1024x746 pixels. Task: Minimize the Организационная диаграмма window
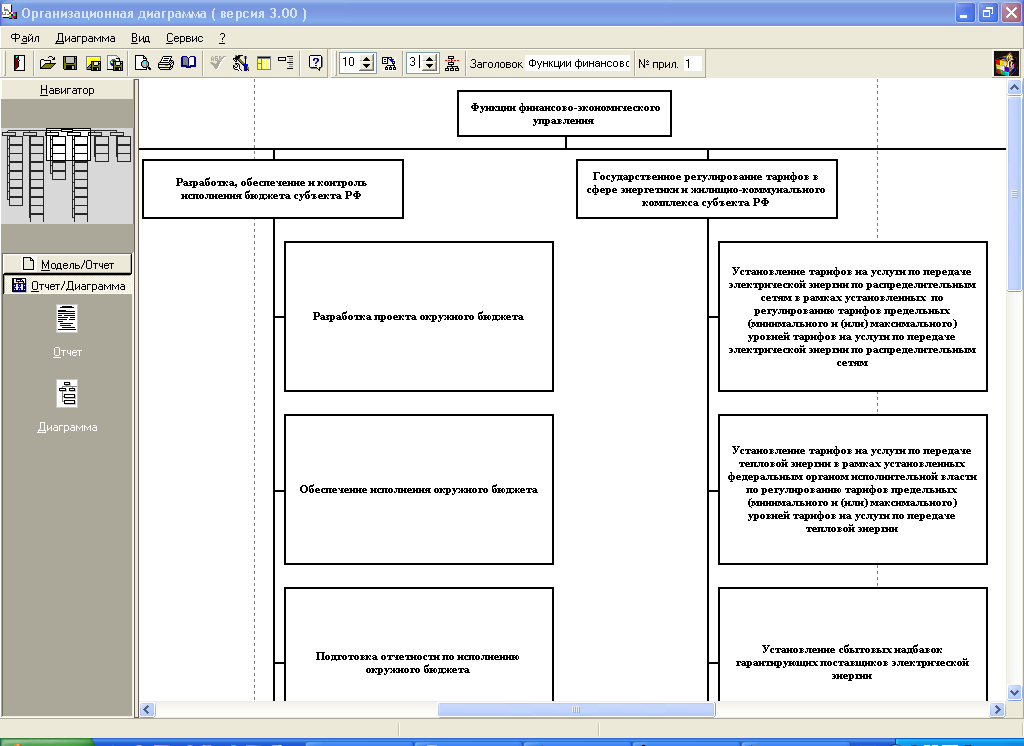(965, 12)
